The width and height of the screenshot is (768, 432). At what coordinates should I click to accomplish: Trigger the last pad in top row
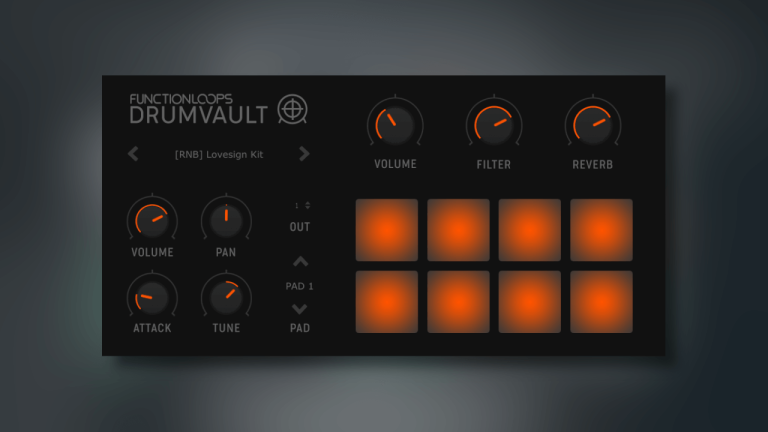(x=601, y=230)
